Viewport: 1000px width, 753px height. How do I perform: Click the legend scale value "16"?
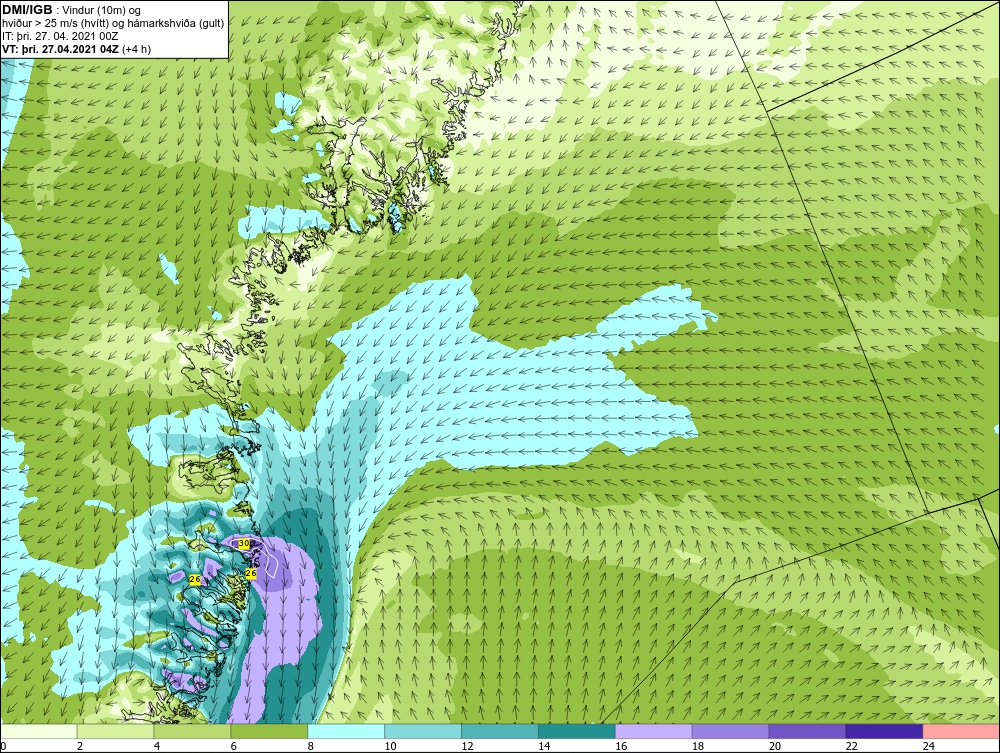[x=621, y=746]
